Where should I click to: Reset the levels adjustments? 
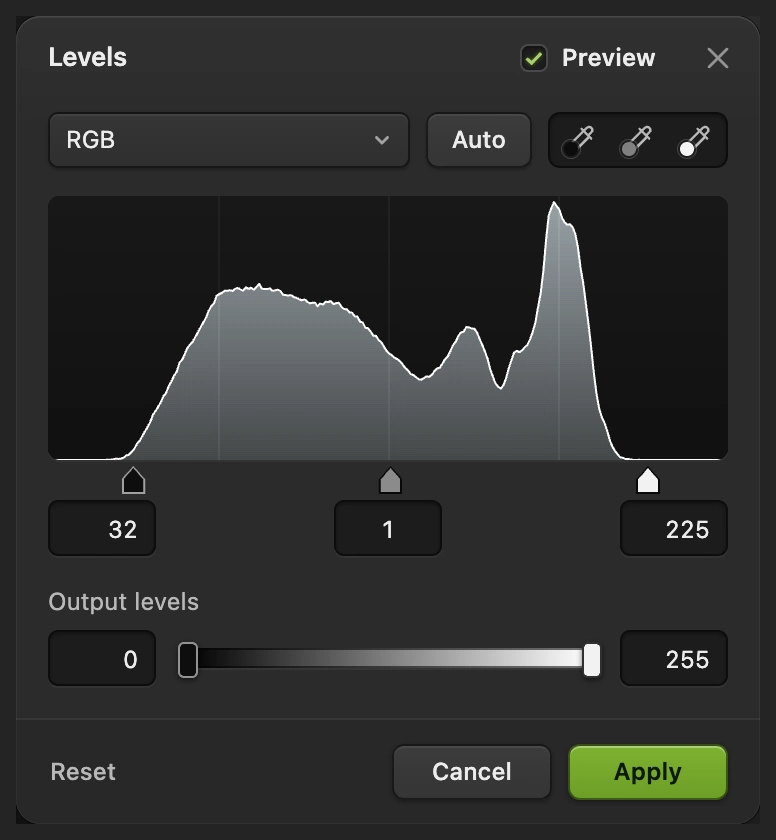[x=83, y=772]
